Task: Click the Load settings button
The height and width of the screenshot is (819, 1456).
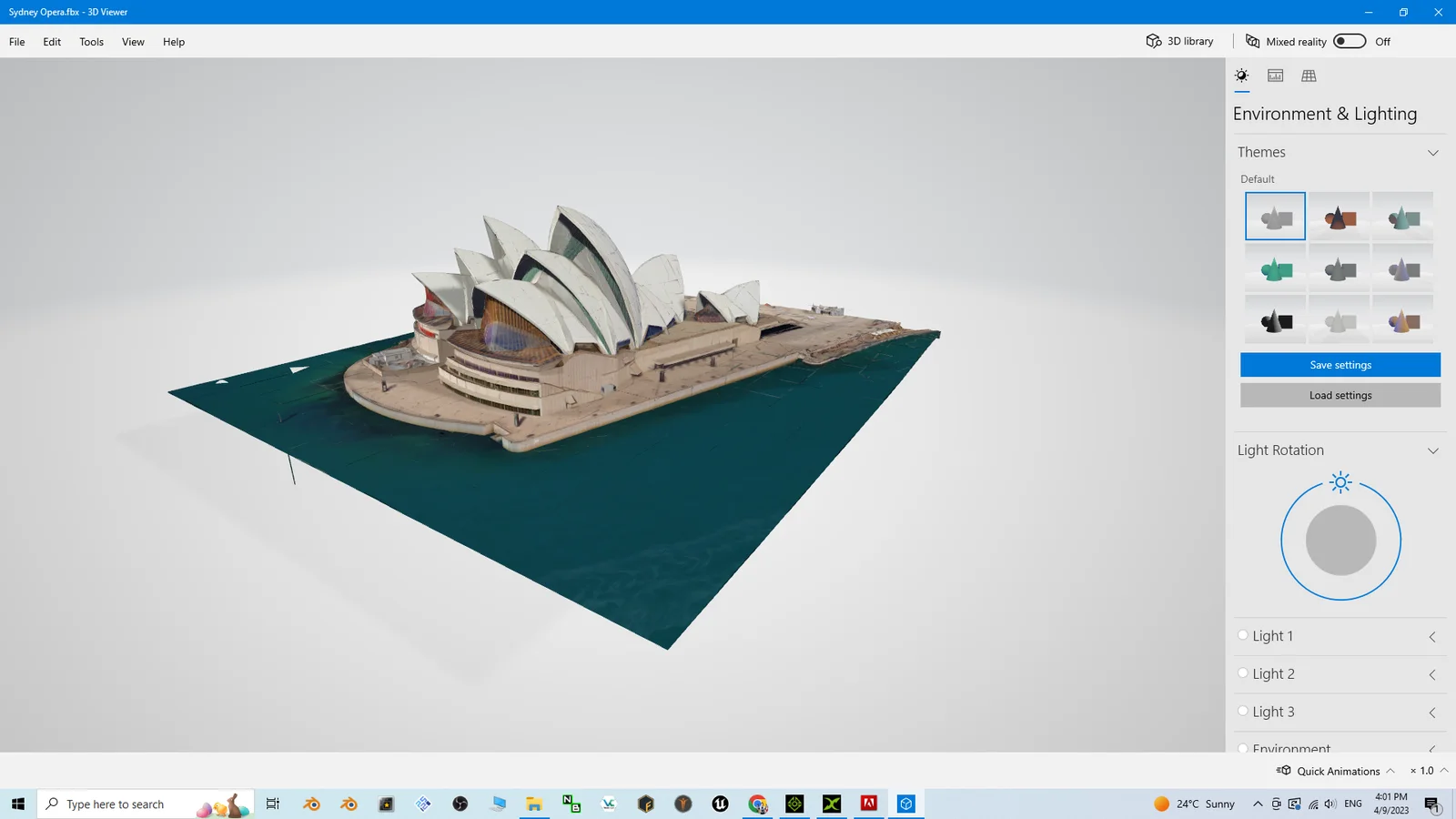Action: 1340,395
